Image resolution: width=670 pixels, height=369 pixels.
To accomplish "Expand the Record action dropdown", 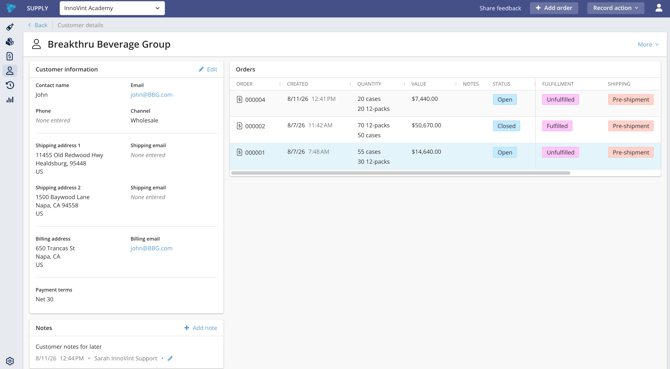I will coord(615,8).
